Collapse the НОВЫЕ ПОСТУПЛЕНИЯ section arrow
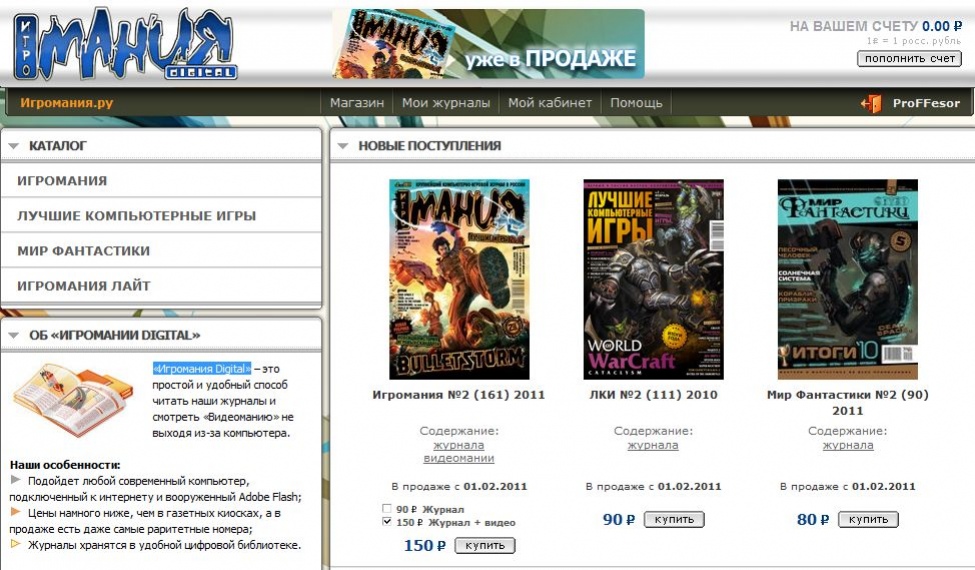This screenshot has height=570, width=975. coord(343,146)
